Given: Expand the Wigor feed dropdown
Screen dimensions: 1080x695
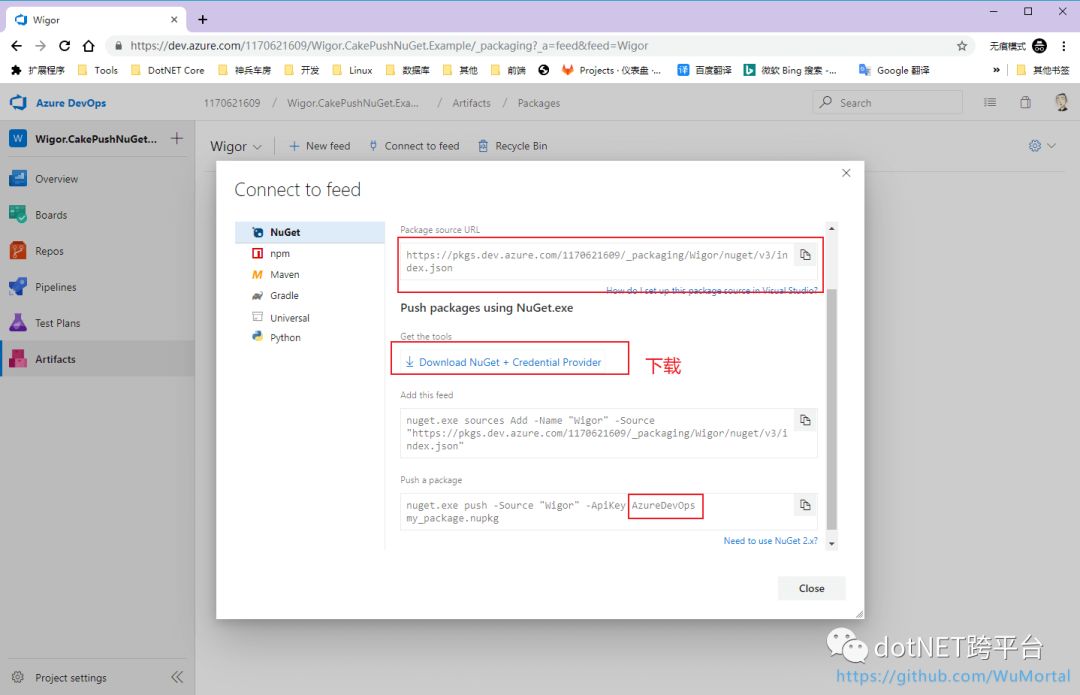Looking at the screenshot, I should [x=236, y=146].
